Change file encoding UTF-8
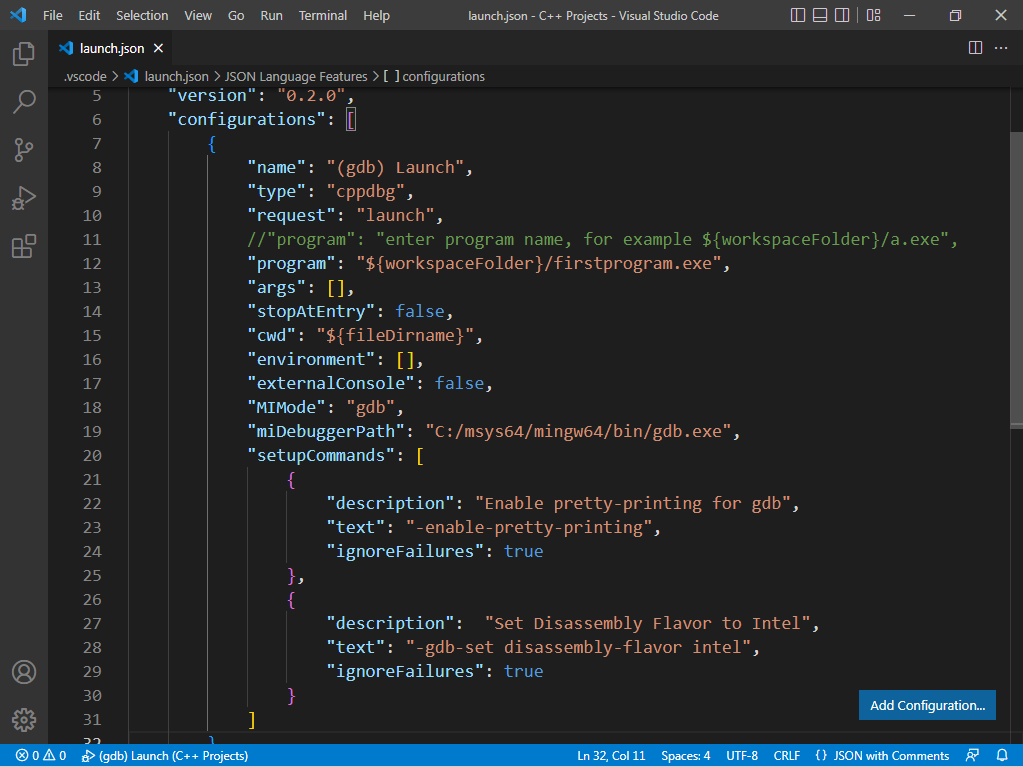This screenshot has width=1023, height=767. [742, 755]
